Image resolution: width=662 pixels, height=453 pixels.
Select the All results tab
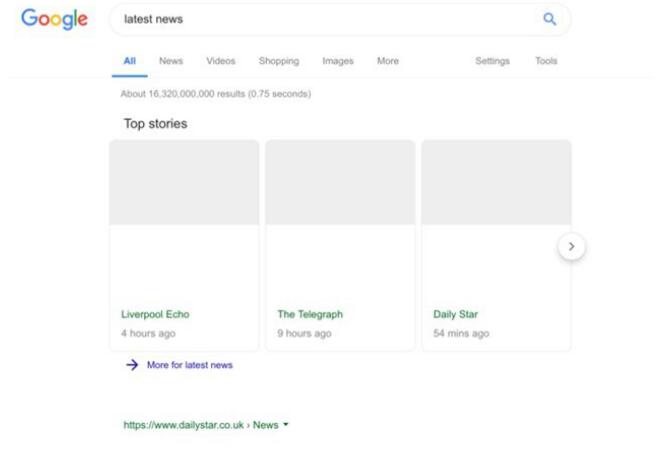tap(129, 61)
